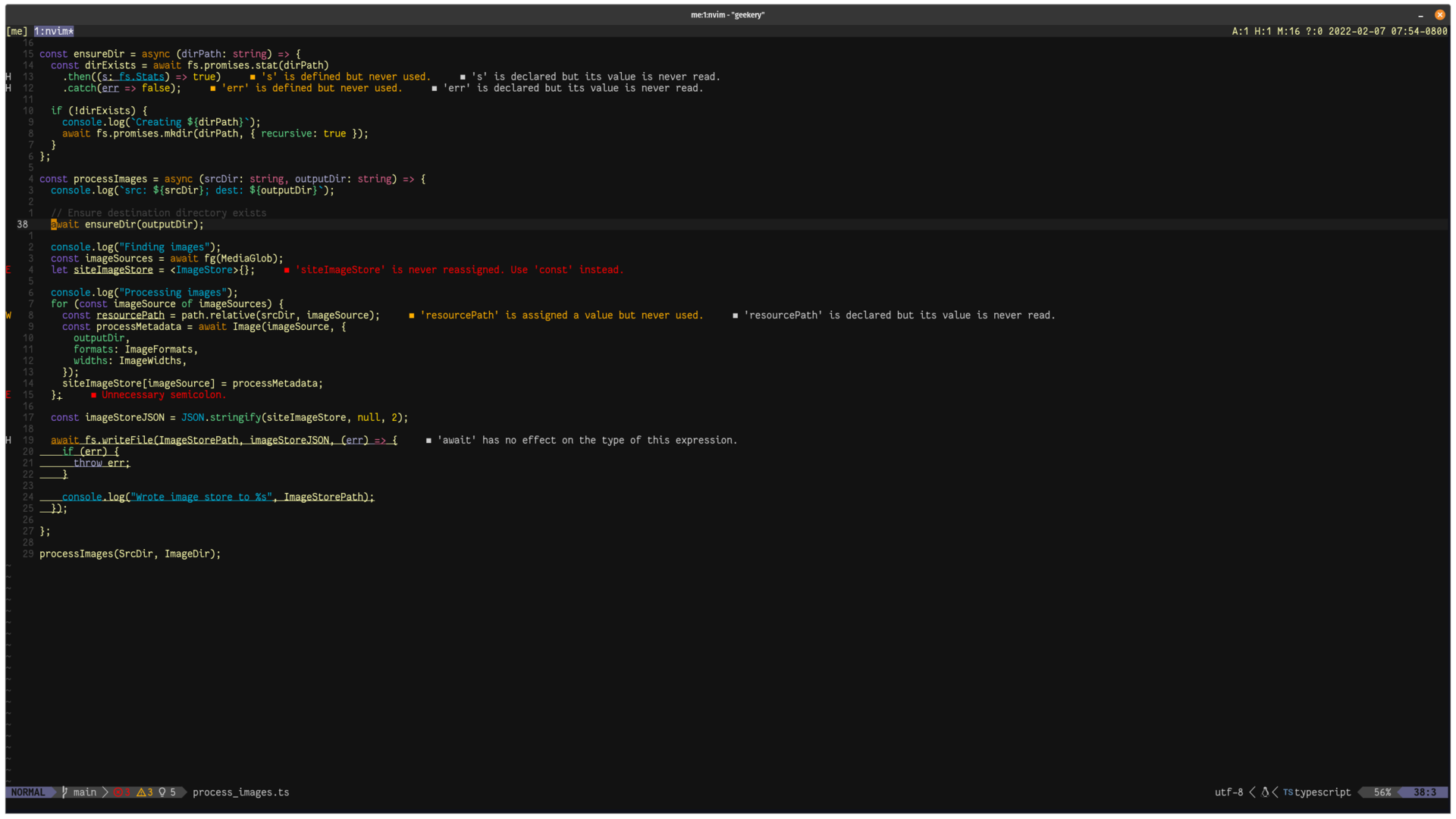Click the white square before 'await' has no effect

[428, 441]
